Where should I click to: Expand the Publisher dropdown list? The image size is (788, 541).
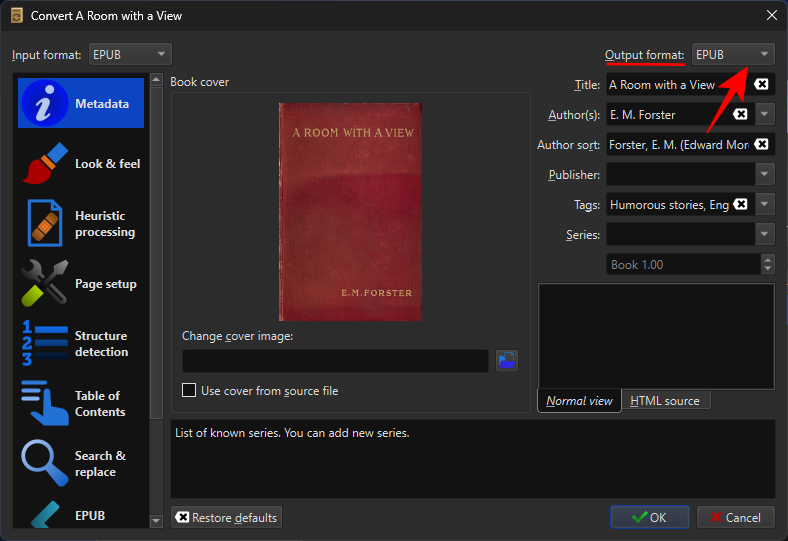(x=766, y=175)
